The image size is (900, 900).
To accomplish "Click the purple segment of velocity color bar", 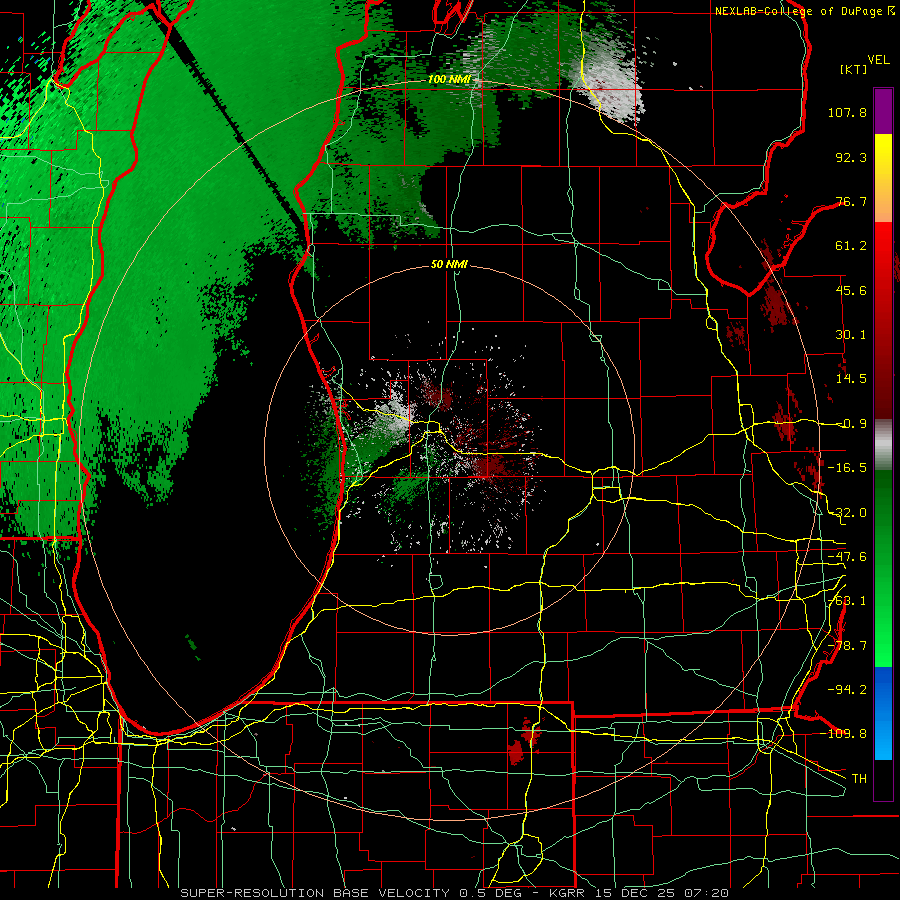I will [x=883, y=111].
